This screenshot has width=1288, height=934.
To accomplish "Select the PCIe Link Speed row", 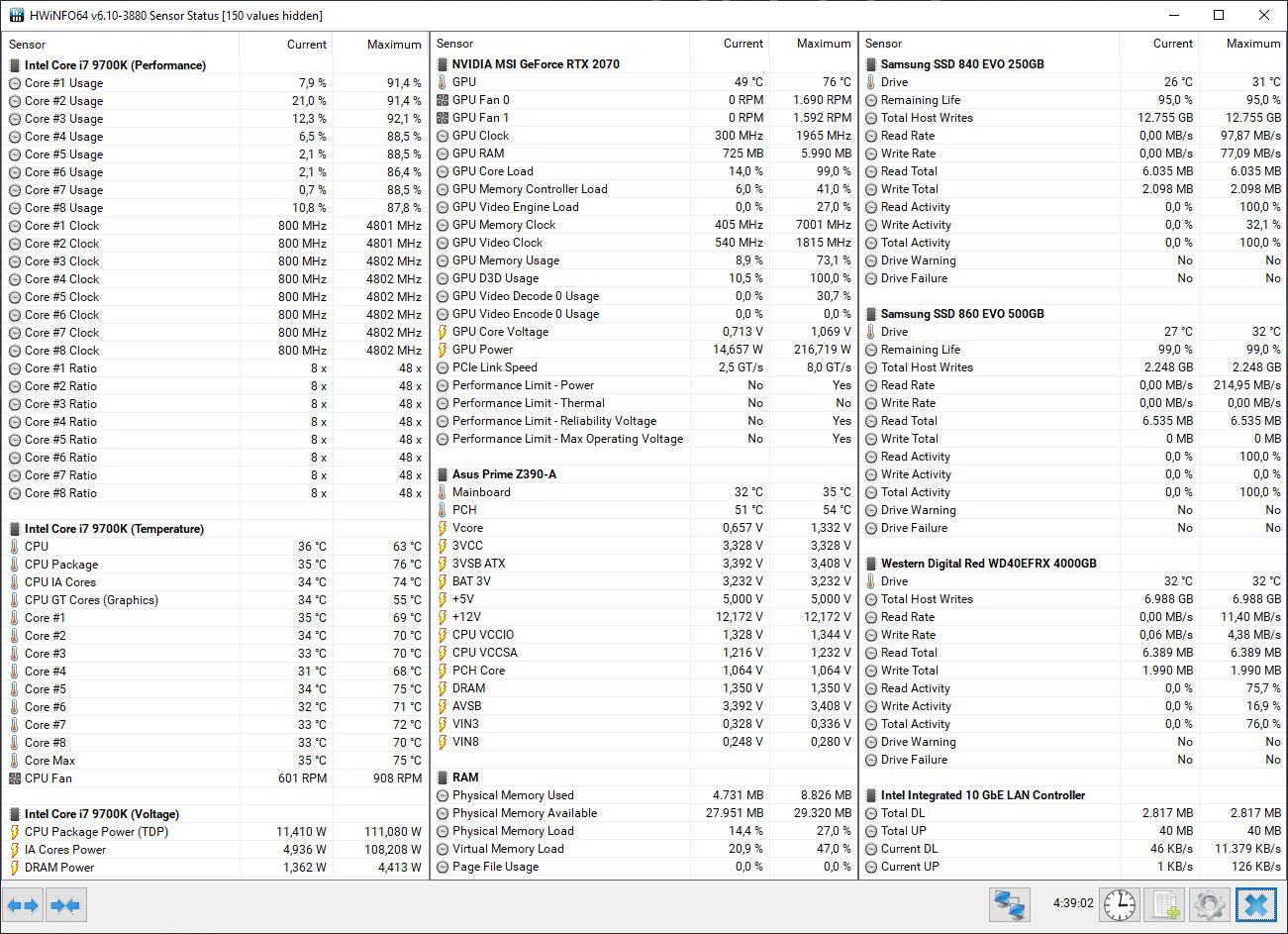I will click(644, 367).
